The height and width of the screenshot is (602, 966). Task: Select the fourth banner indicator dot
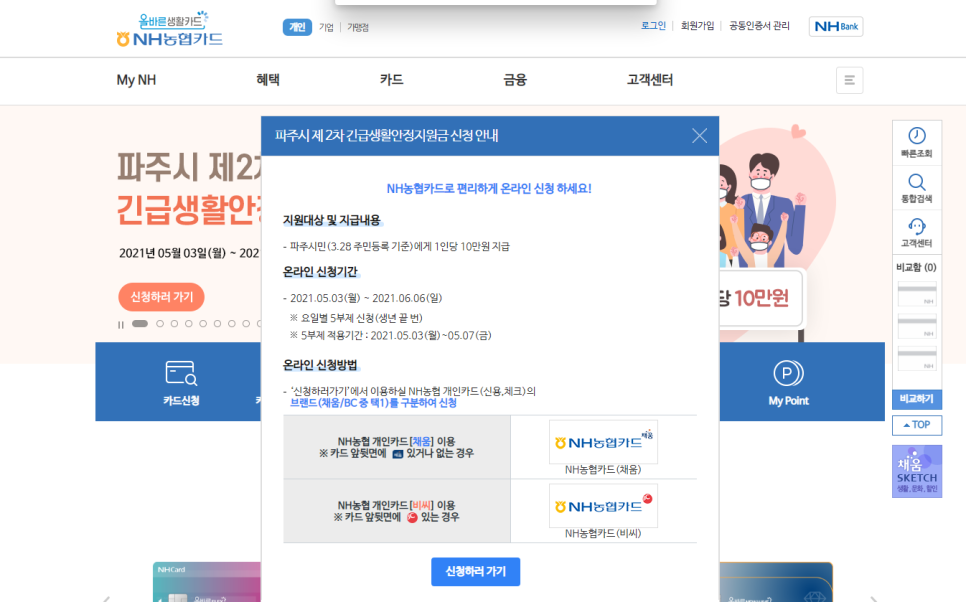(x=189, y=323)
